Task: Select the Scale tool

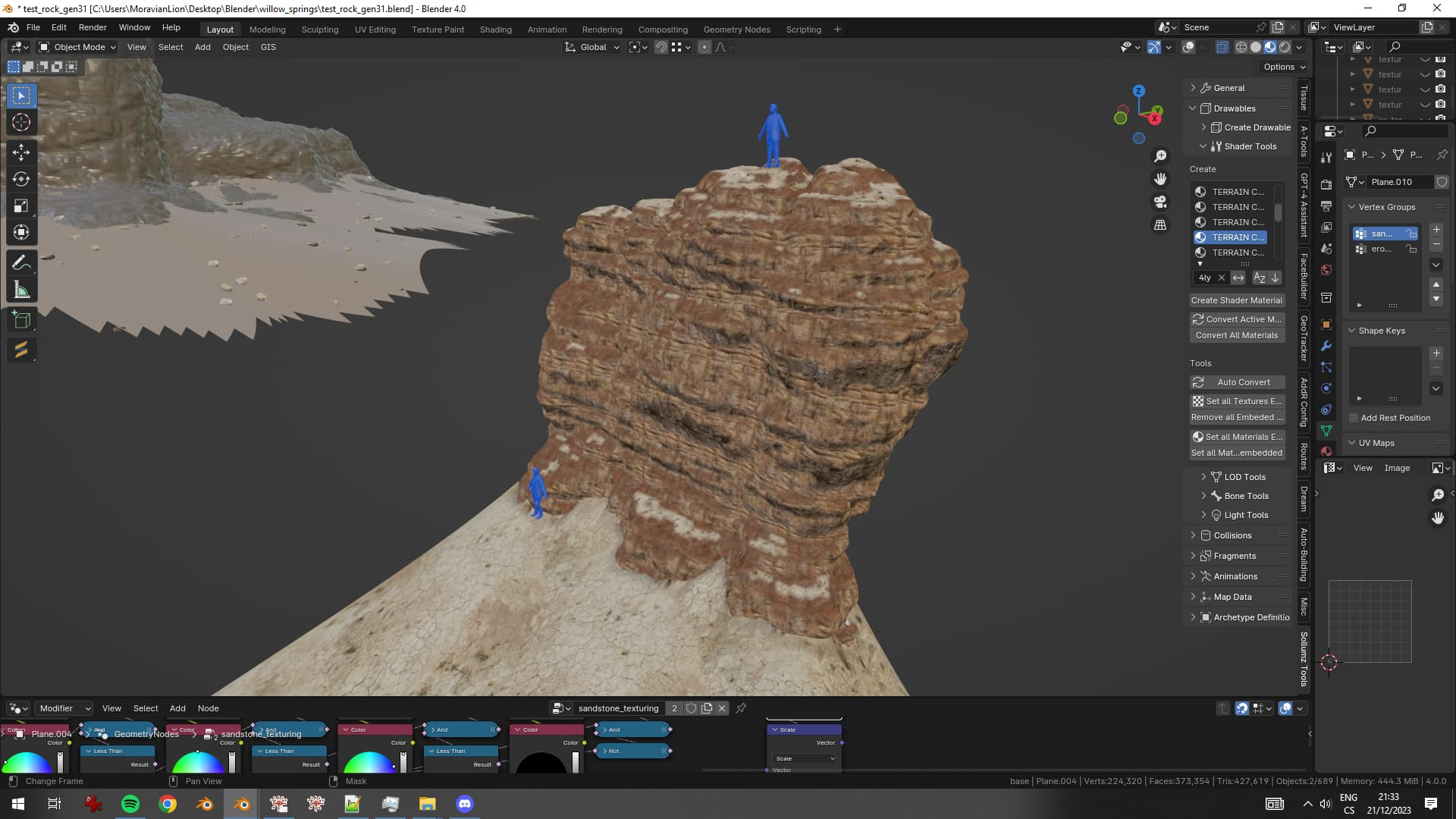Action: 21,206
